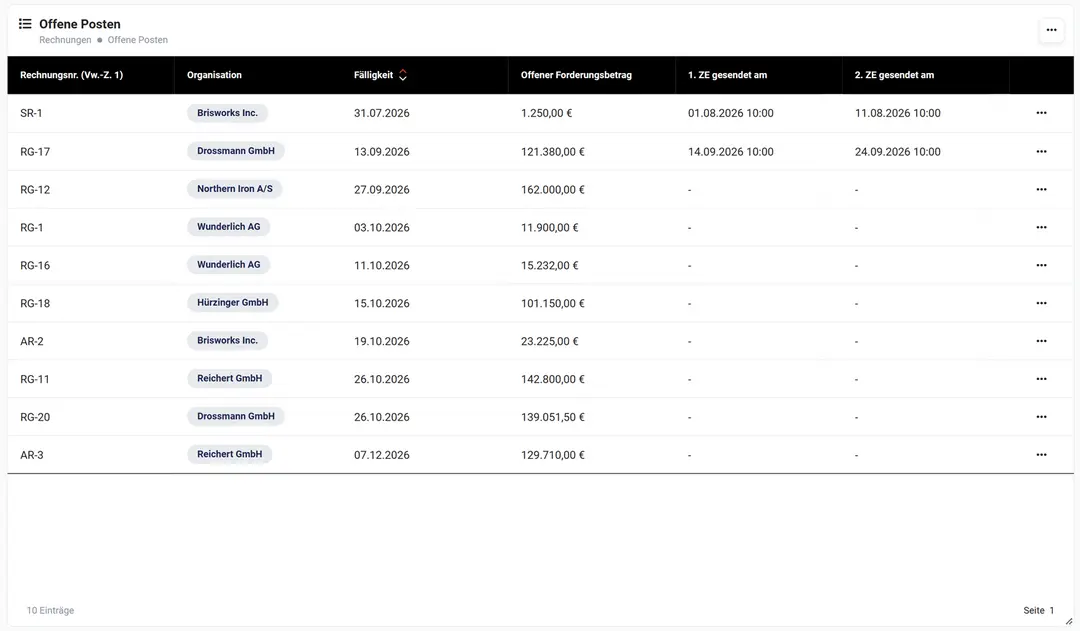Click timestamp 01.08.2026 10:00

coord(731,113)
